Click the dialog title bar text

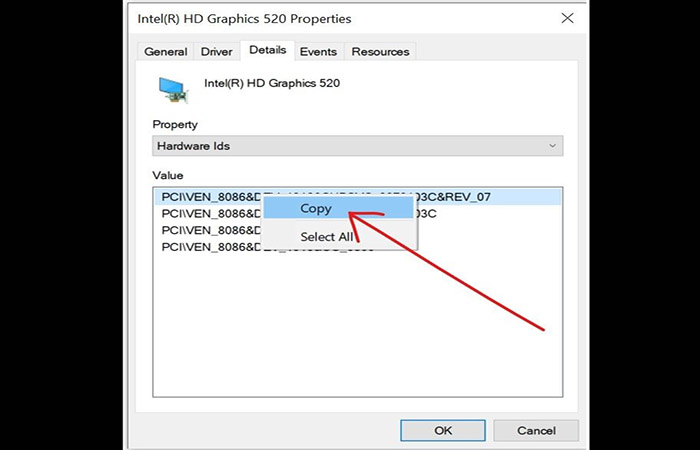pyautogui.click(x=244, y=19)
